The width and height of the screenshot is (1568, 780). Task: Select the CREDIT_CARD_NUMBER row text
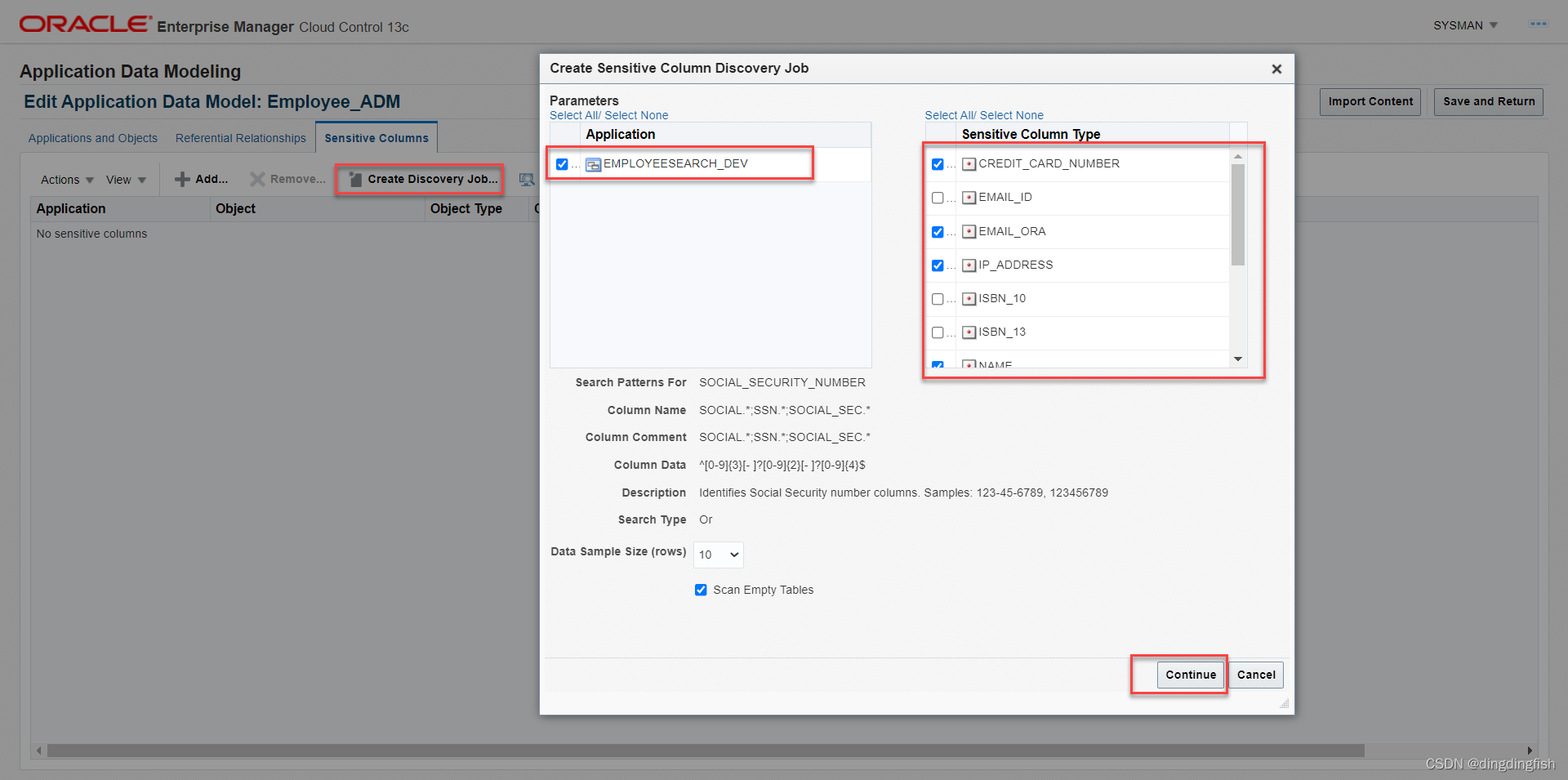1049,163
